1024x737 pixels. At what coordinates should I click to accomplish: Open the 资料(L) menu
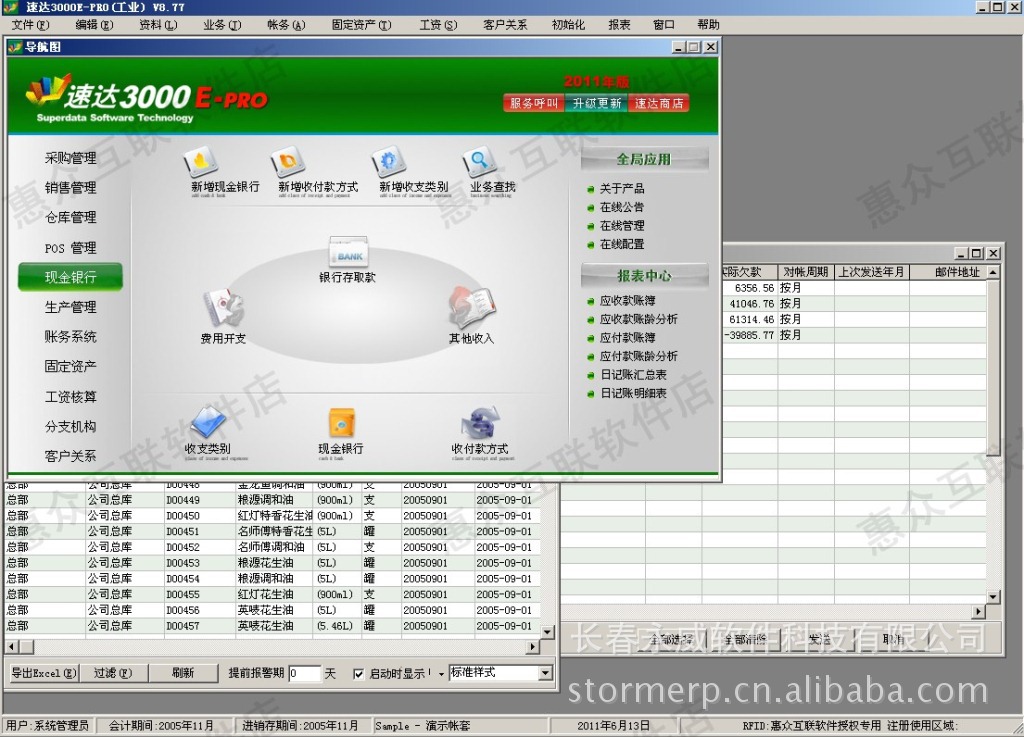pyautogui.click(x=158, y=25)
